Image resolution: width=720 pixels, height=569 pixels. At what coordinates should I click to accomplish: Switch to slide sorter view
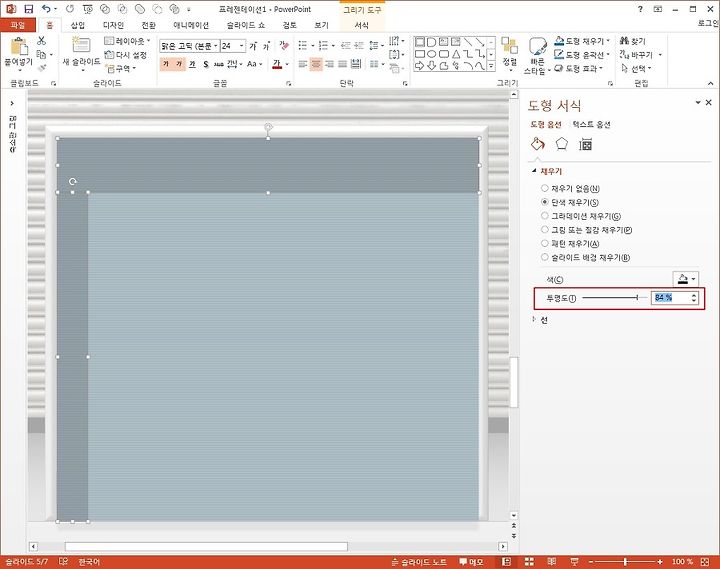pyautogui.click(x=529, y=562)
